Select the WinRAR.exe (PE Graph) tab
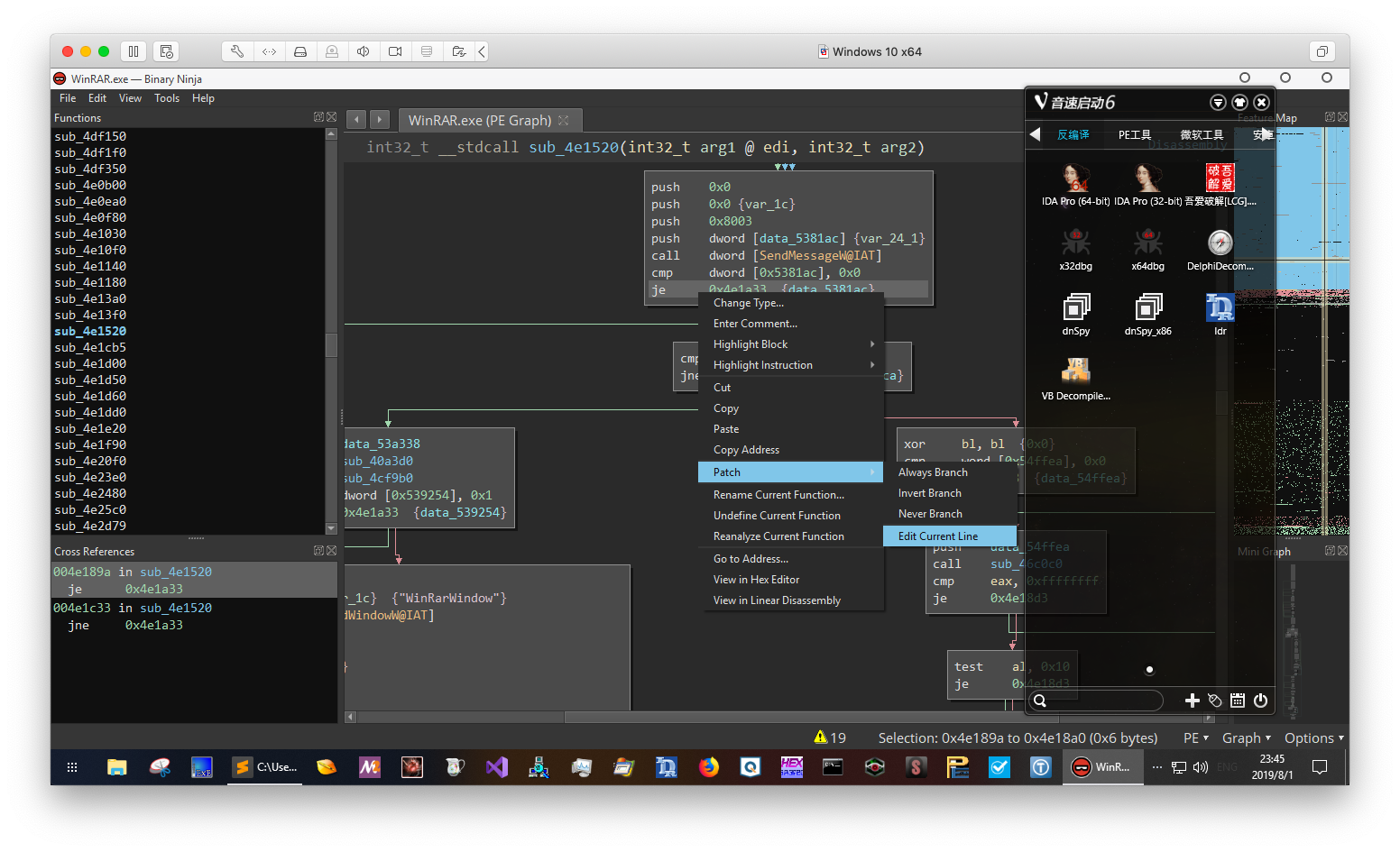 (490, 120)
